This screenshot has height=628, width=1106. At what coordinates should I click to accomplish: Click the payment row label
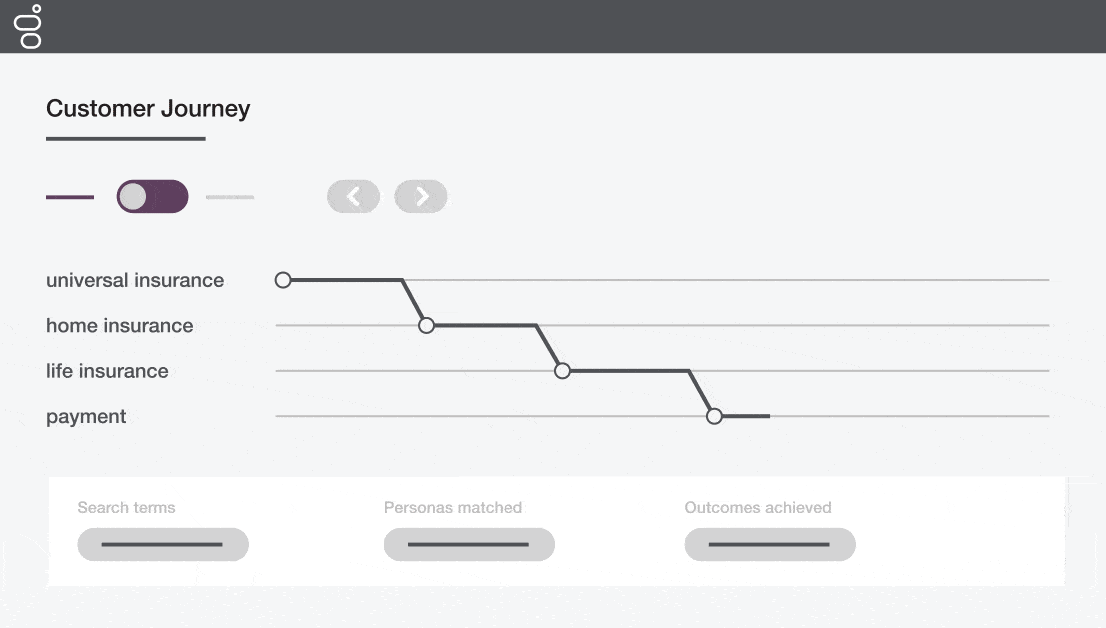tap(86, 416)
